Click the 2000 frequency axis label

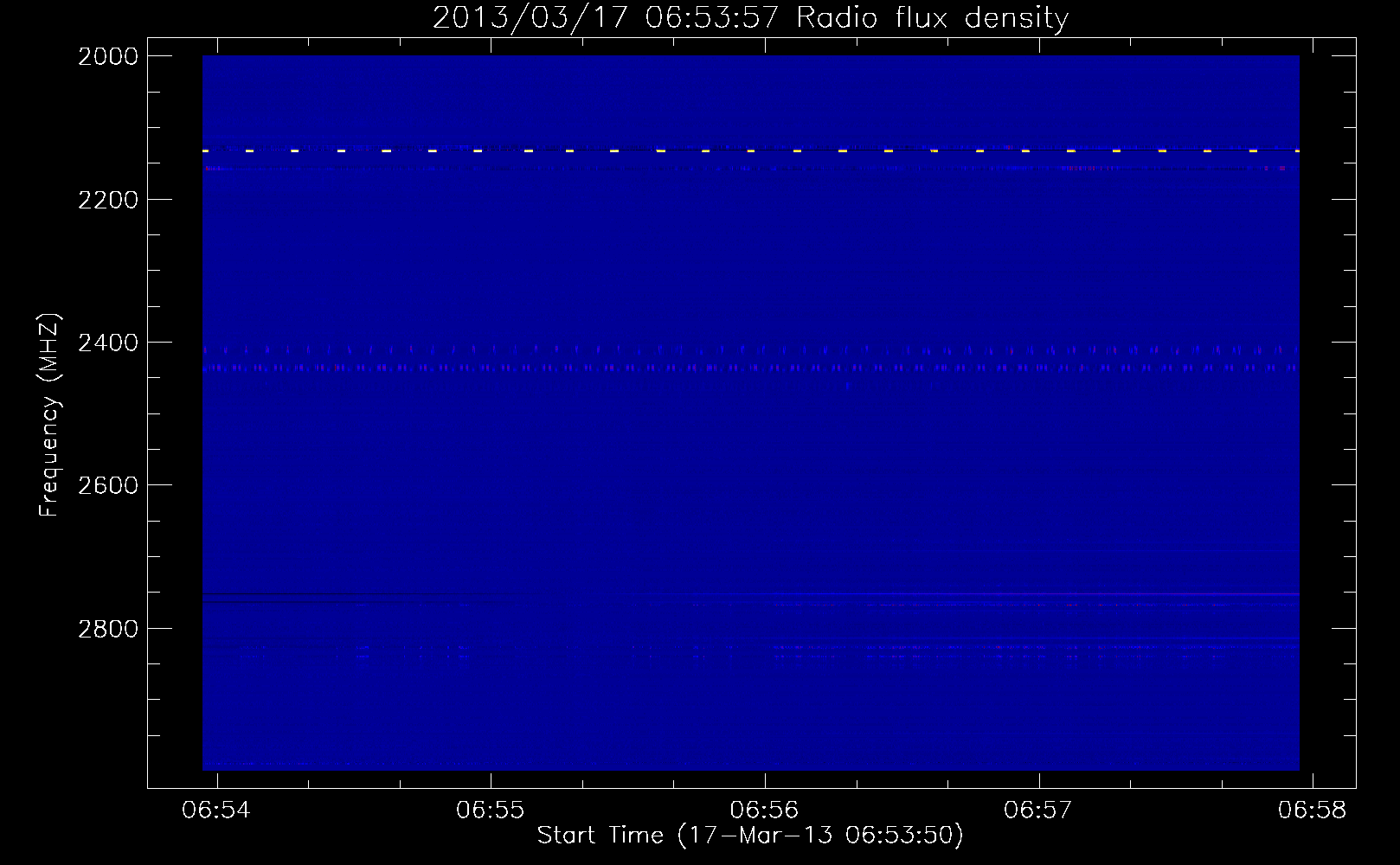click(108, 56)
